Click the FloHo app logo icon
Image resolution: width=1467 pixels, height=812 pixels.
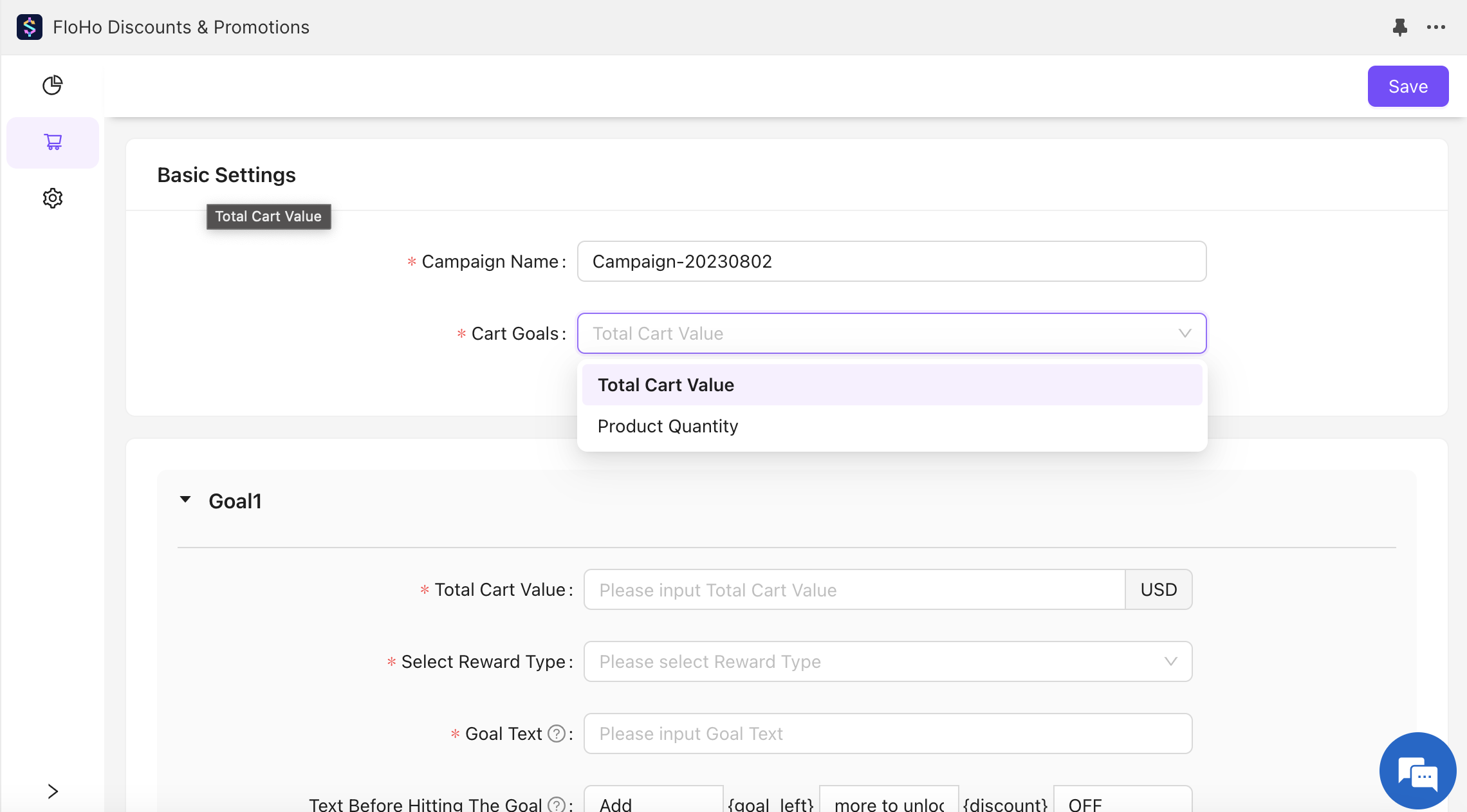(30, 27)
